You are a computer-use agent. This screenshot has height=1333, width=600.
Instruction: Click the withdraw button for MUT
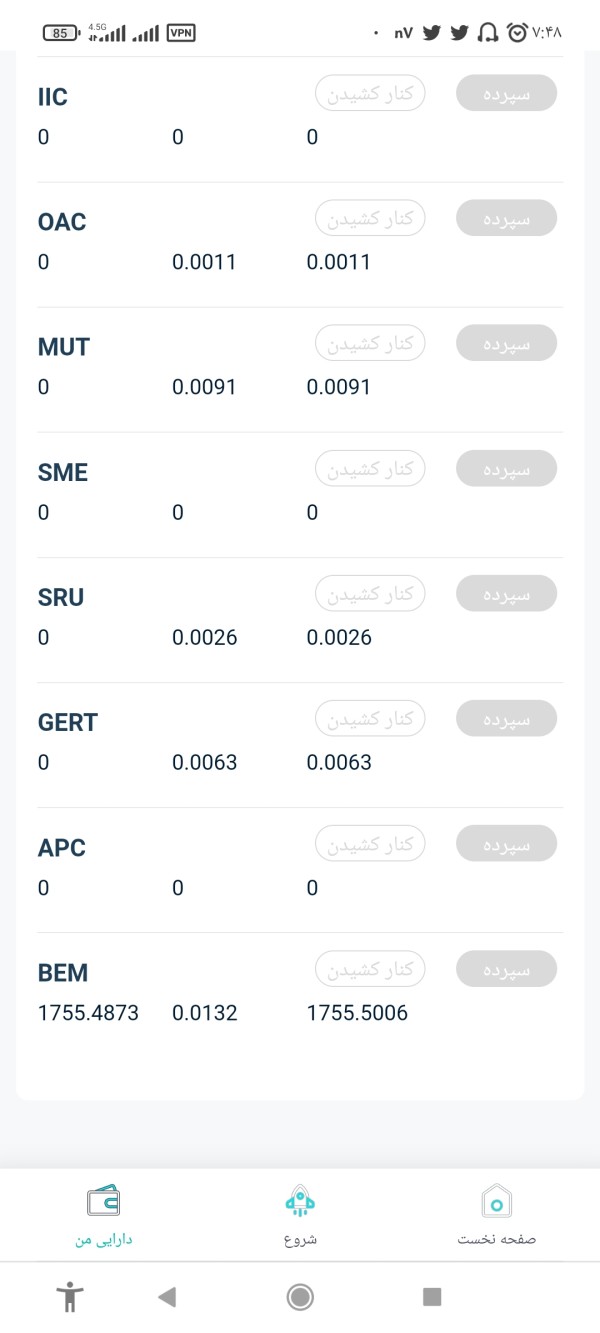tap(371, 343)
